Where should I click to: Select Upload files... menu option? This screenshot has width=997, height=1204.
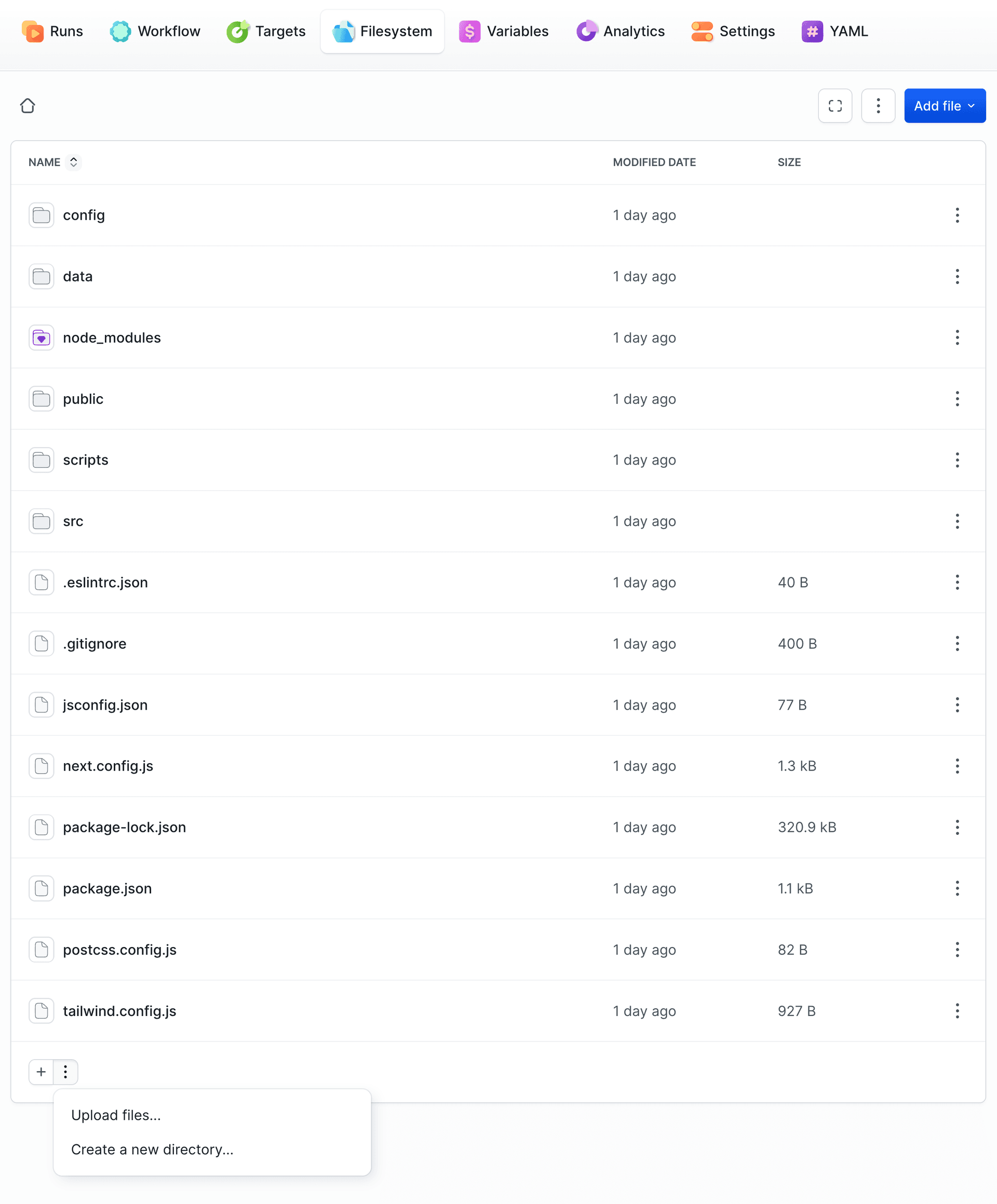point(116,1115)
